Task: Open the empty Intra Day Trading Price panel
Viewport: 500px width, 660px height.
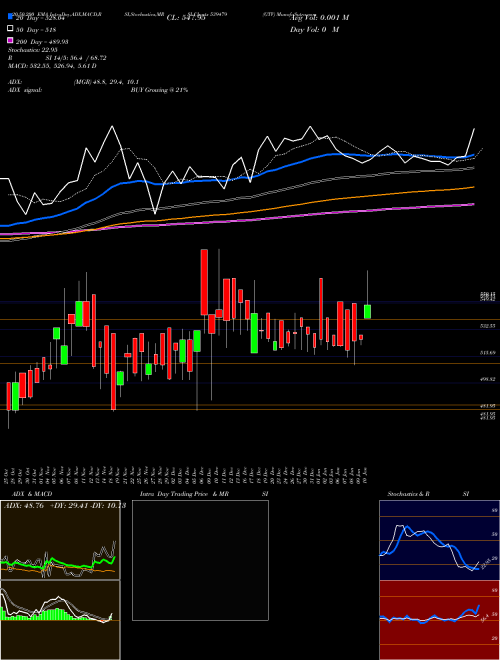Action: (200, 560)
